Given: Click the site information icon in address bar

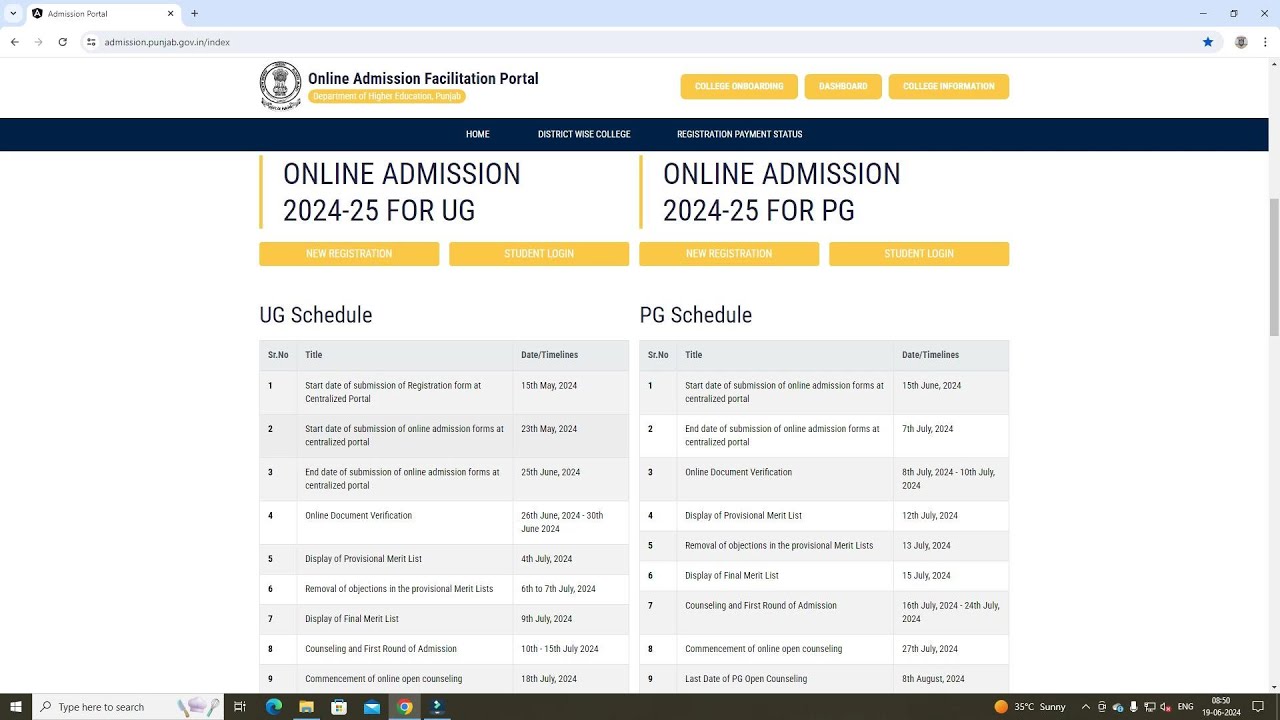Looking at the screenshot, I should (91, 42).
